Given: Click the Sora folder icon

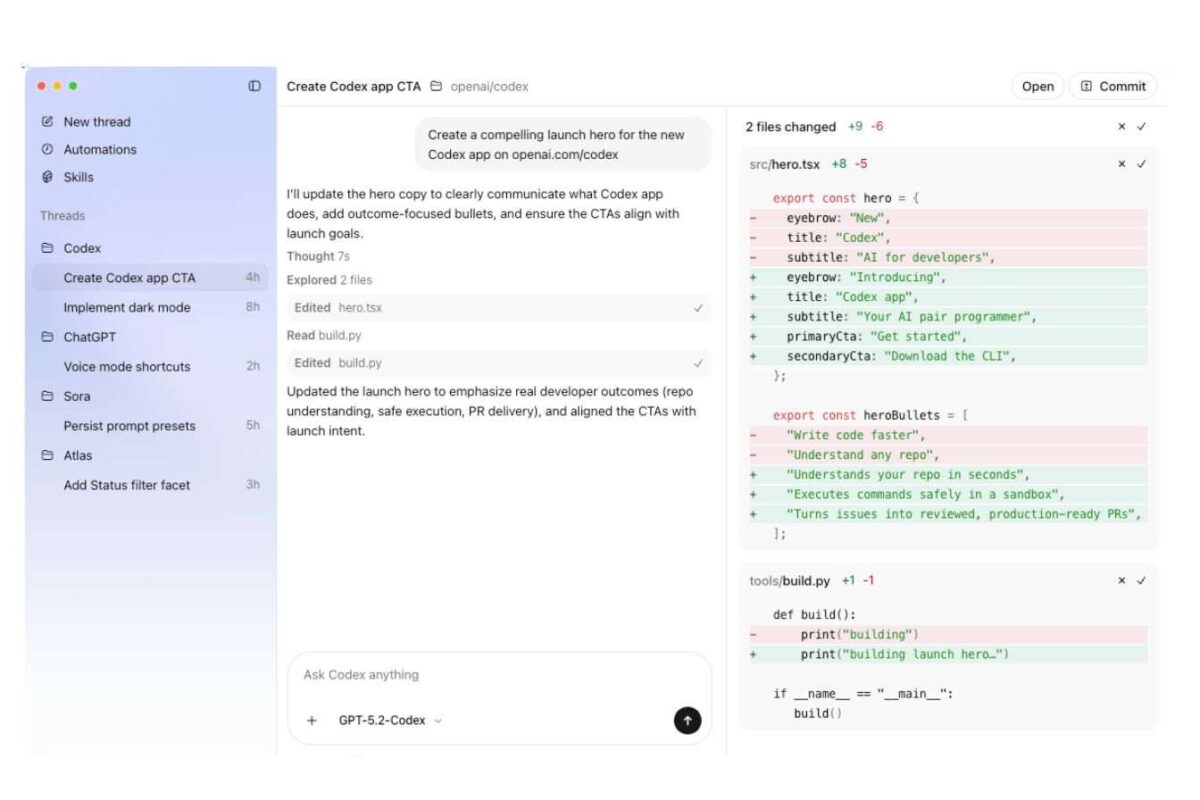Looking at the screenshot, I should click(x=47, y=396).
